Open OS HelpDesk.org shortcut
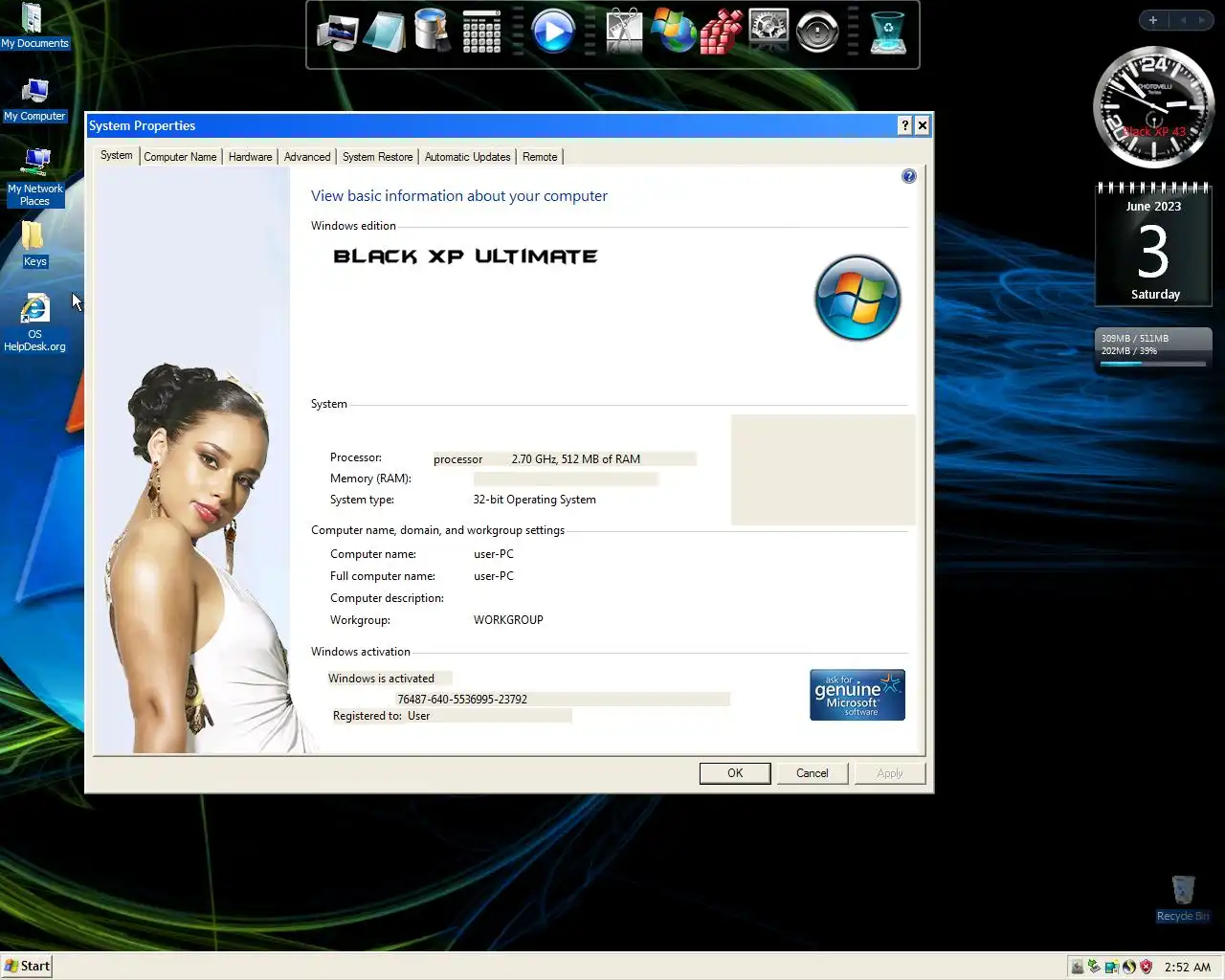The image size is (1225, 980). [x=34, y=323]
